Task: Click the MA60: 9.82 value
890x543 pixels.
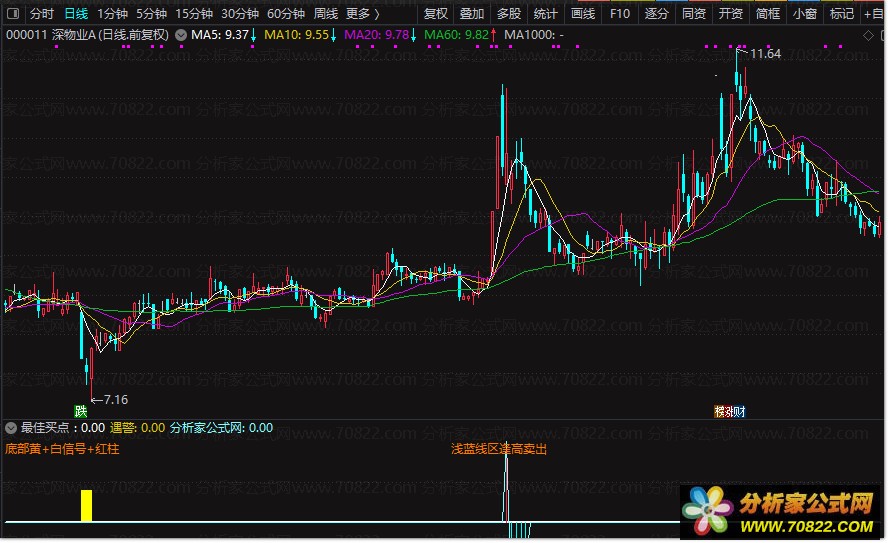Action: coord(456,35)
